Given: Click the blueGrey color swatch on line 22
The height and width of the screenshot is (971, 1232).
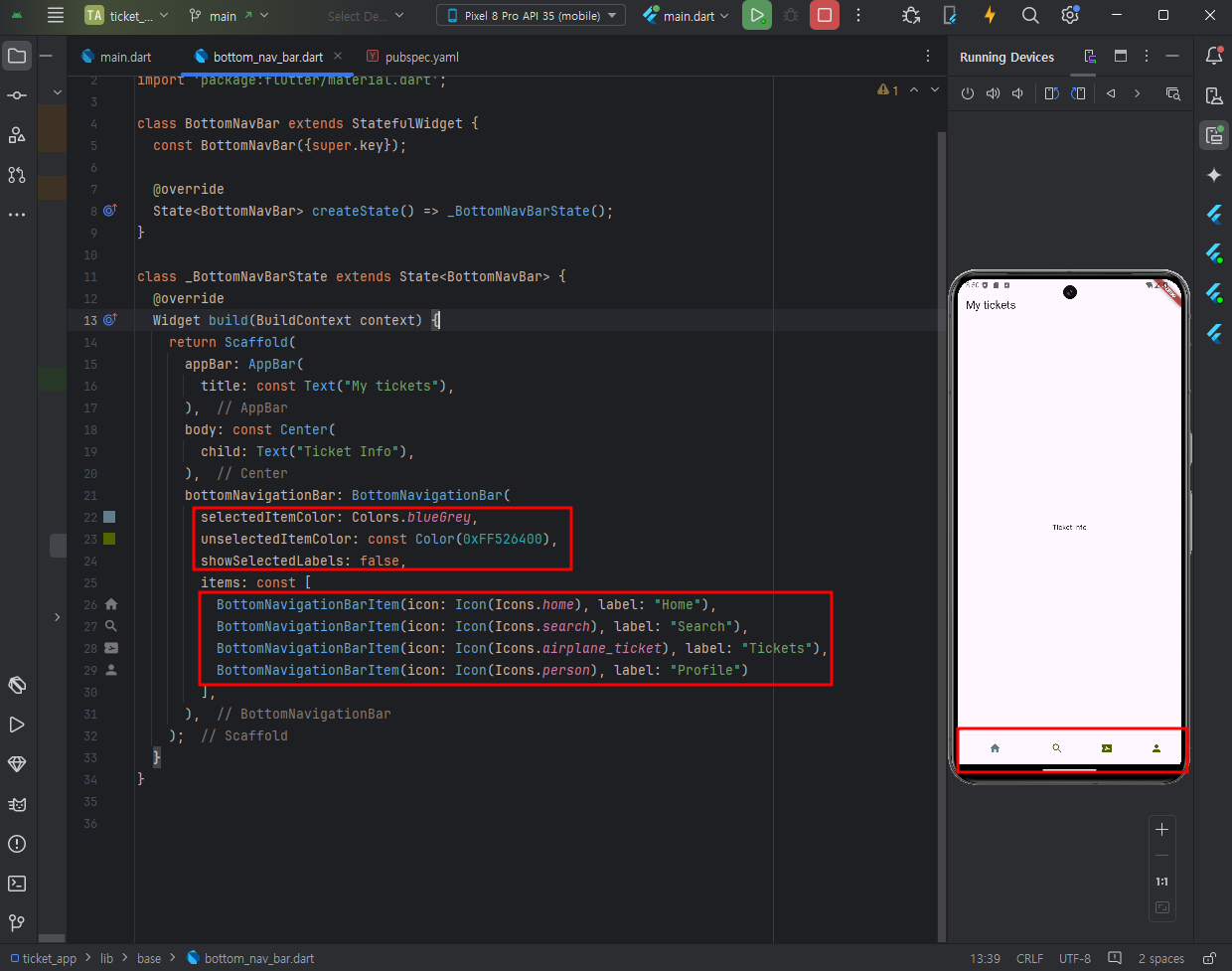Looking at the screenshot, I should (x=110, y=517).
